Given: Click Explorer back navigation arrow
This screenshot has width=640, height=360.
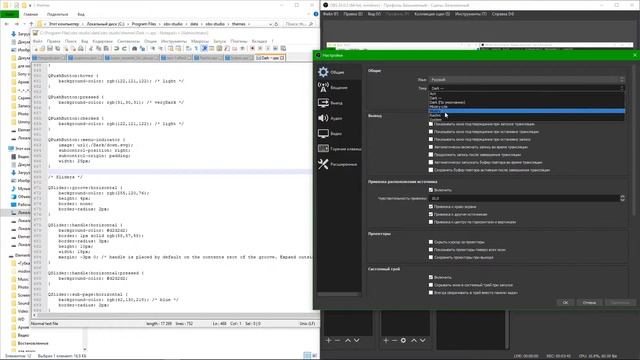Looking at the screenshot, I should click(x=7, y=24).
